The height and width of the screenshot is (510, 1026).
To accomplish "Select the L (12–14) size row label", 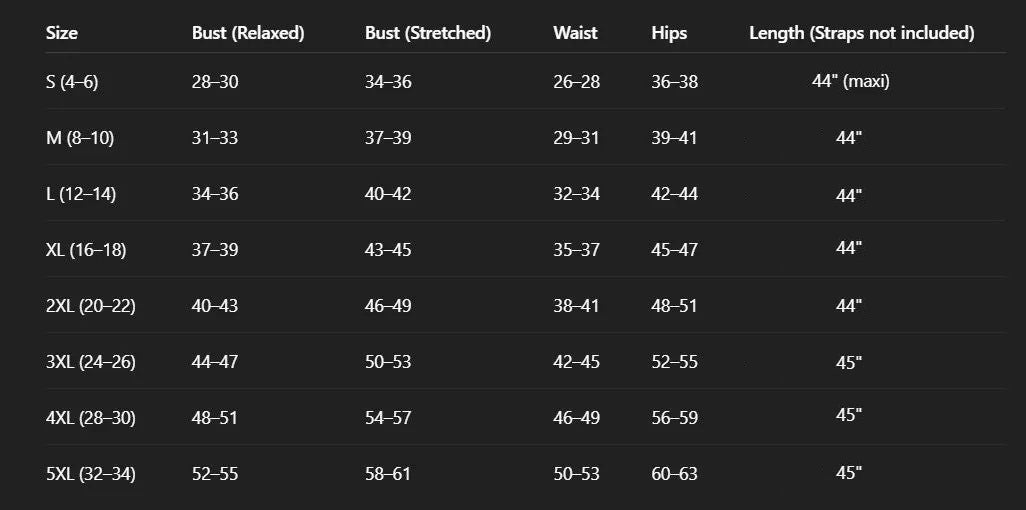I will (x=81, y=194).
